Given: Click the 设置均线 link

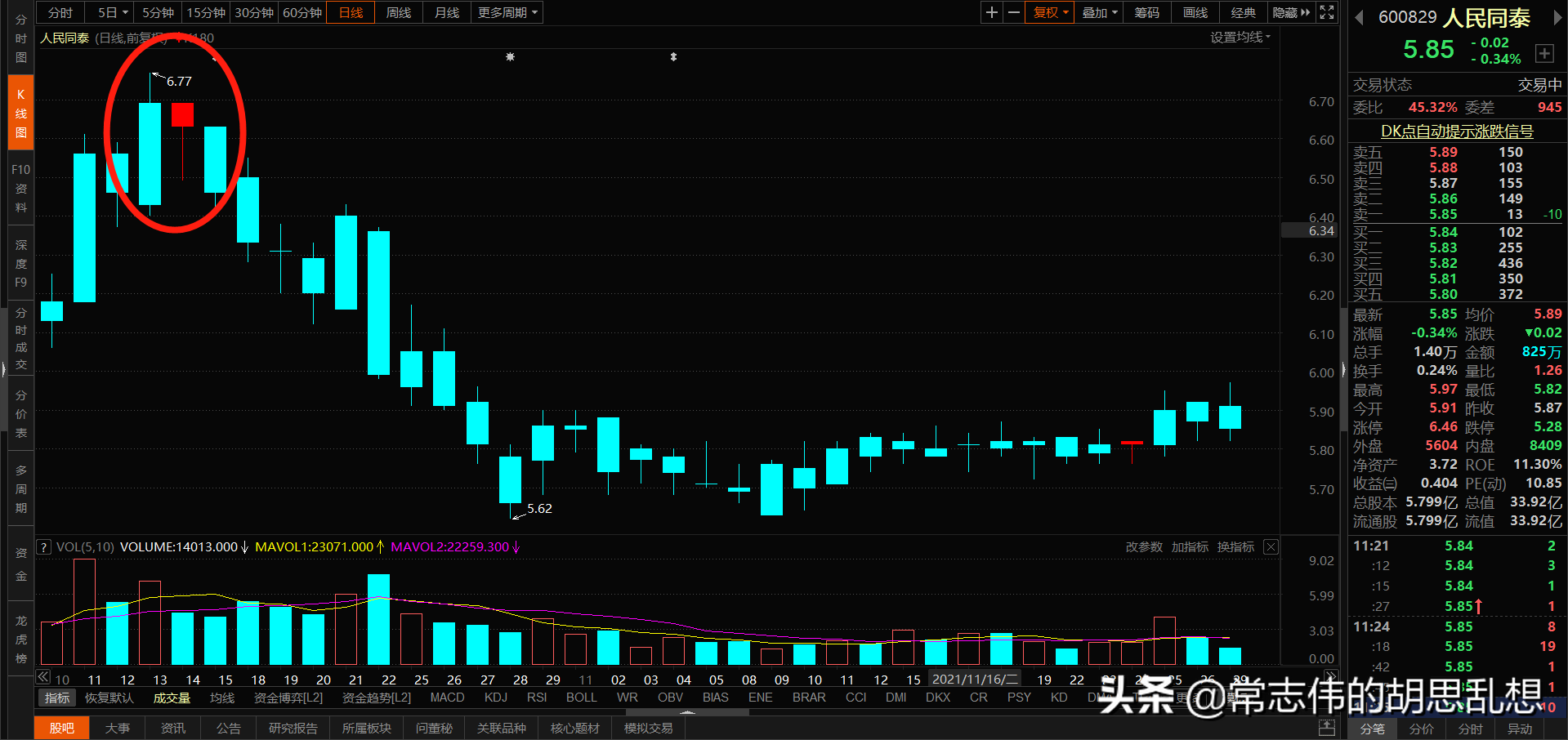Looking at the screenshot, I should [x=1236, y=37].
